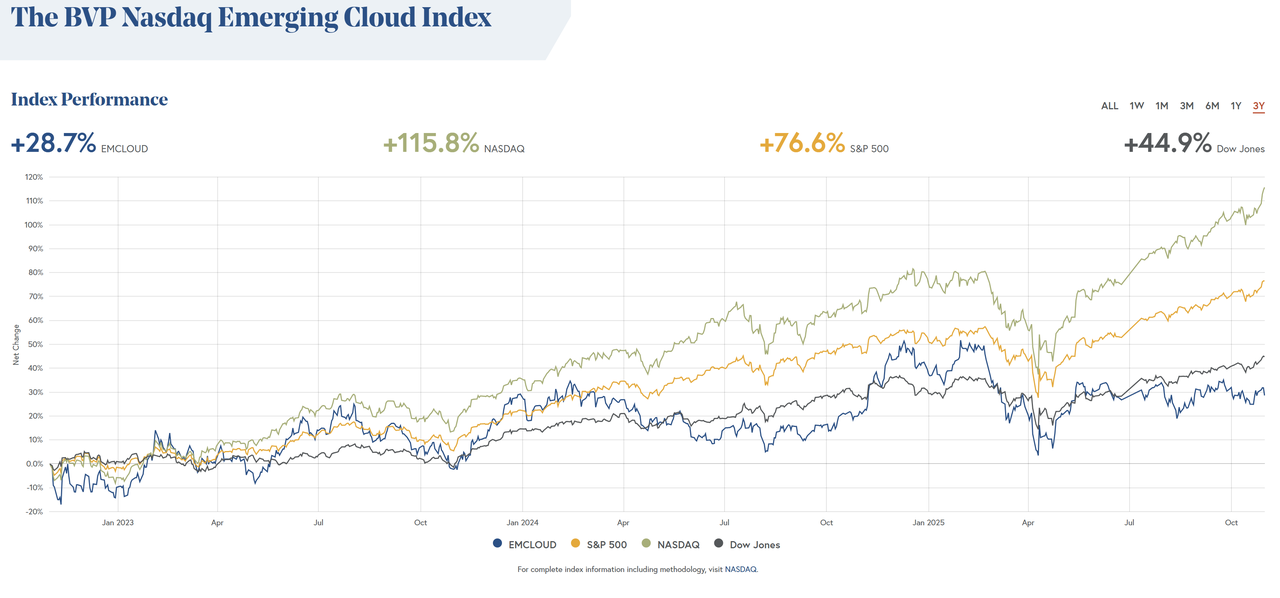
Task: Click the green NASDAQ legend dot icon
Action: (x=646, y=544)
